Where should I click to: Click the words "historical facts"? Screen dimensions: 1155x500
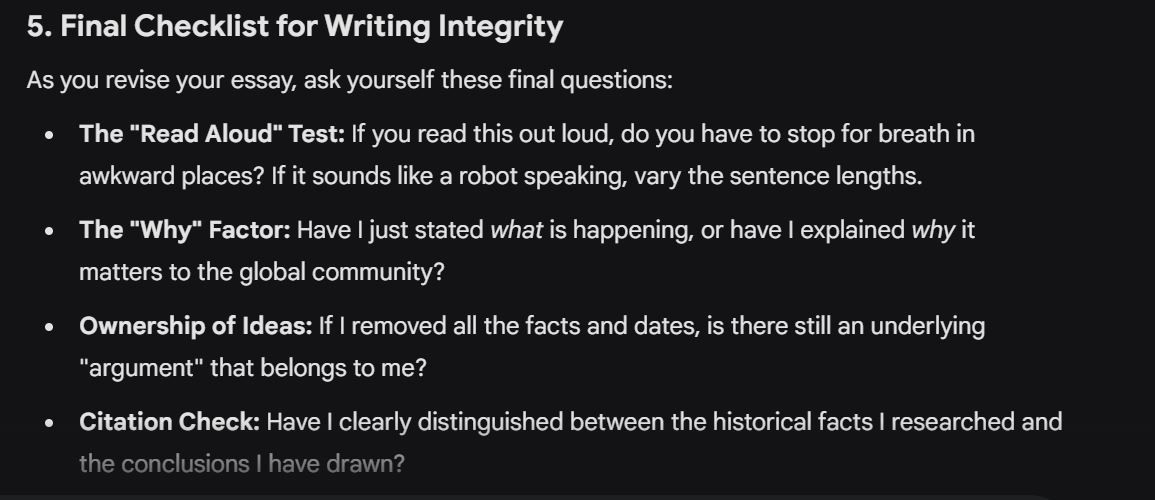pos(778,422)
